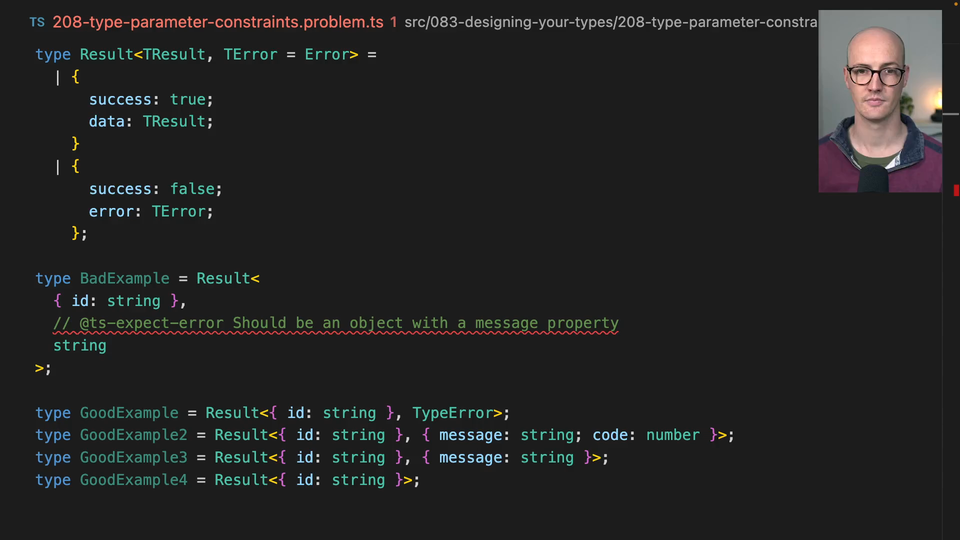The width and height of the screenshot is (960, 540).
Task: Place cursor on 'success: true' property
Action: pos(151,99)
